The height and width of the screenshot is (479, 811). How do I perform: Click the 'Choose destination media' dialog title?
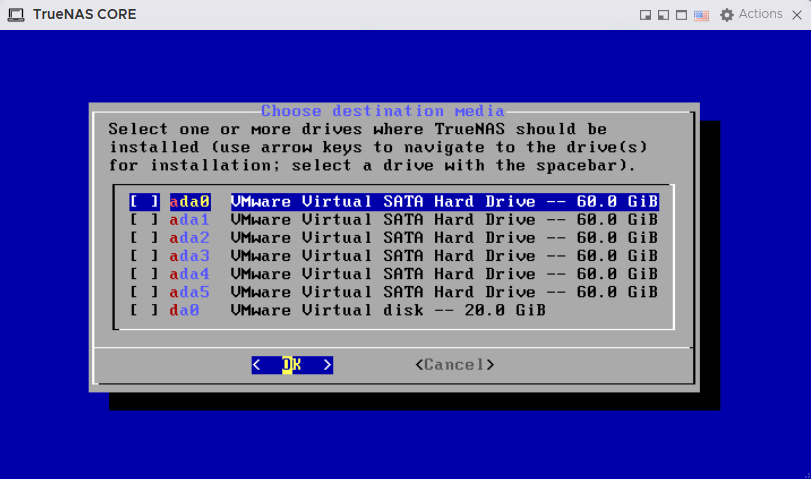(x=383, y=111)
